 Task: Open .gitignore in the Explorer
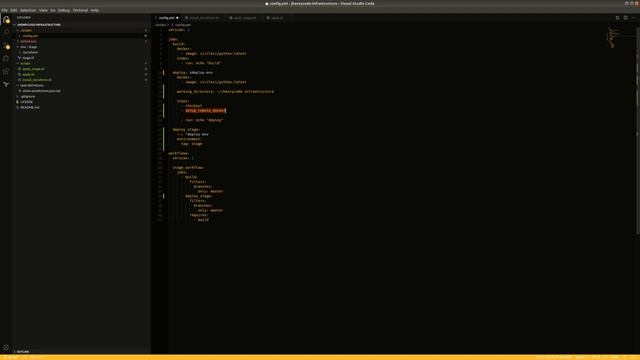[82, 96]
